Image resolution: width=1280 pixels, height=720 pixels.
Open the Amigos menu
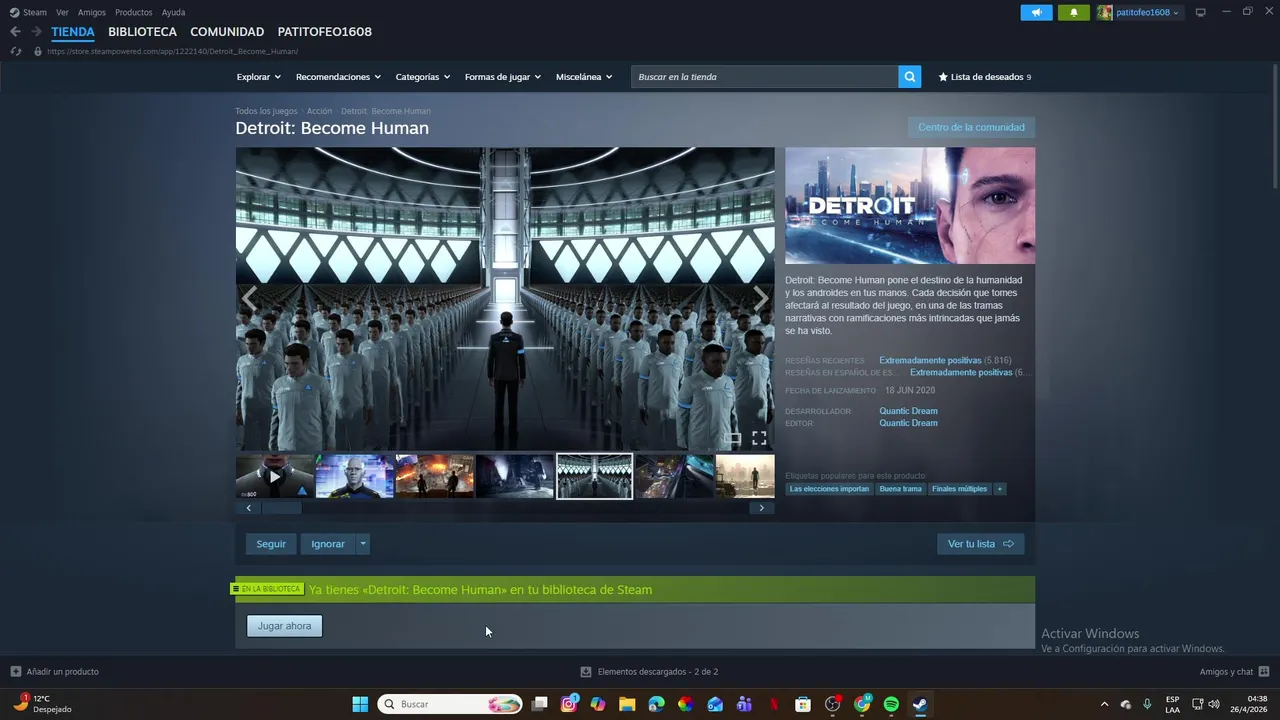[x=92, y=13]
